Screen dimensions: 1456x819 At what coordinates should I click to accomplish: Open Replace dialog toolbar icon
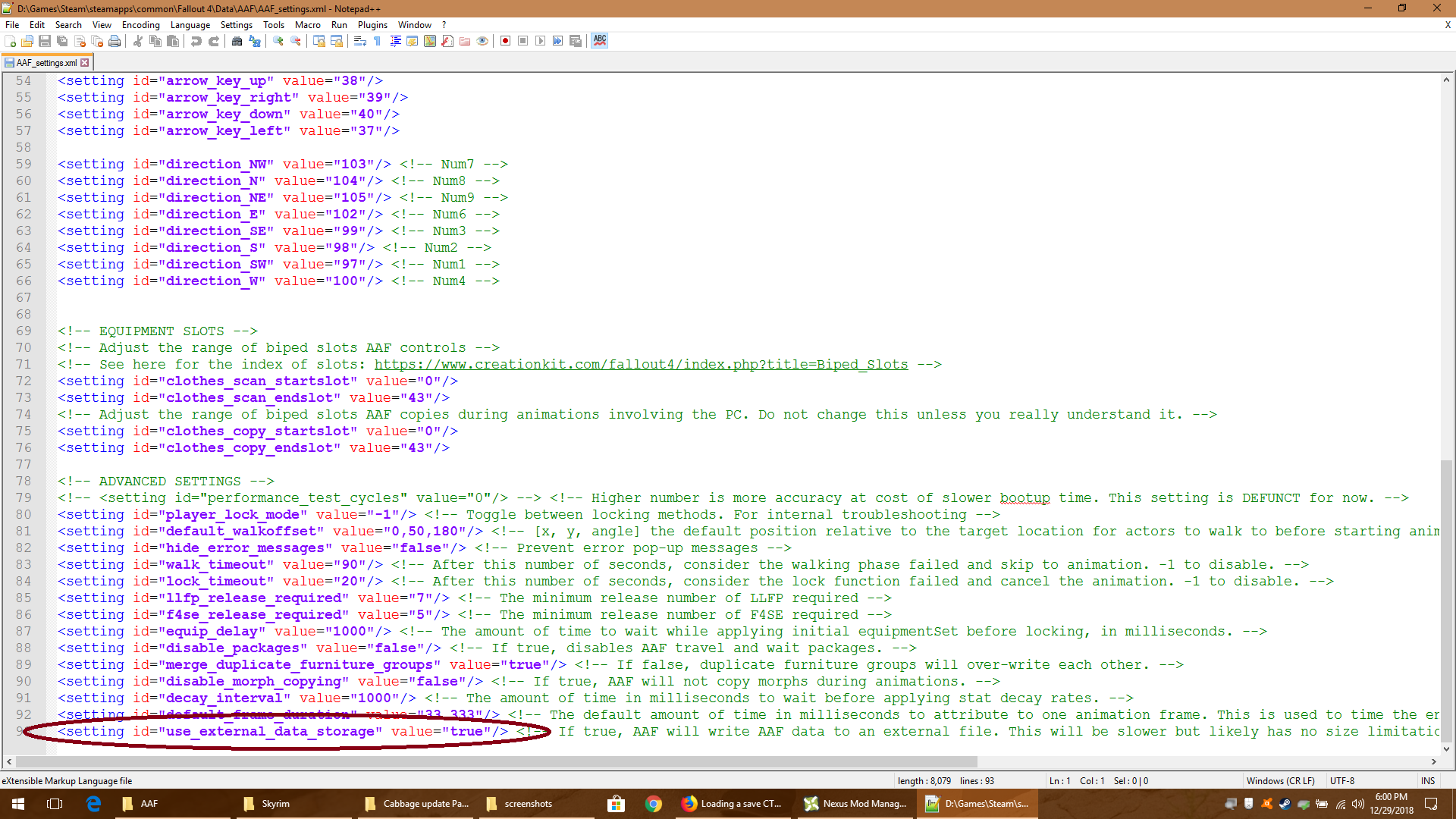pyautogui.click(x=255, y=41)
